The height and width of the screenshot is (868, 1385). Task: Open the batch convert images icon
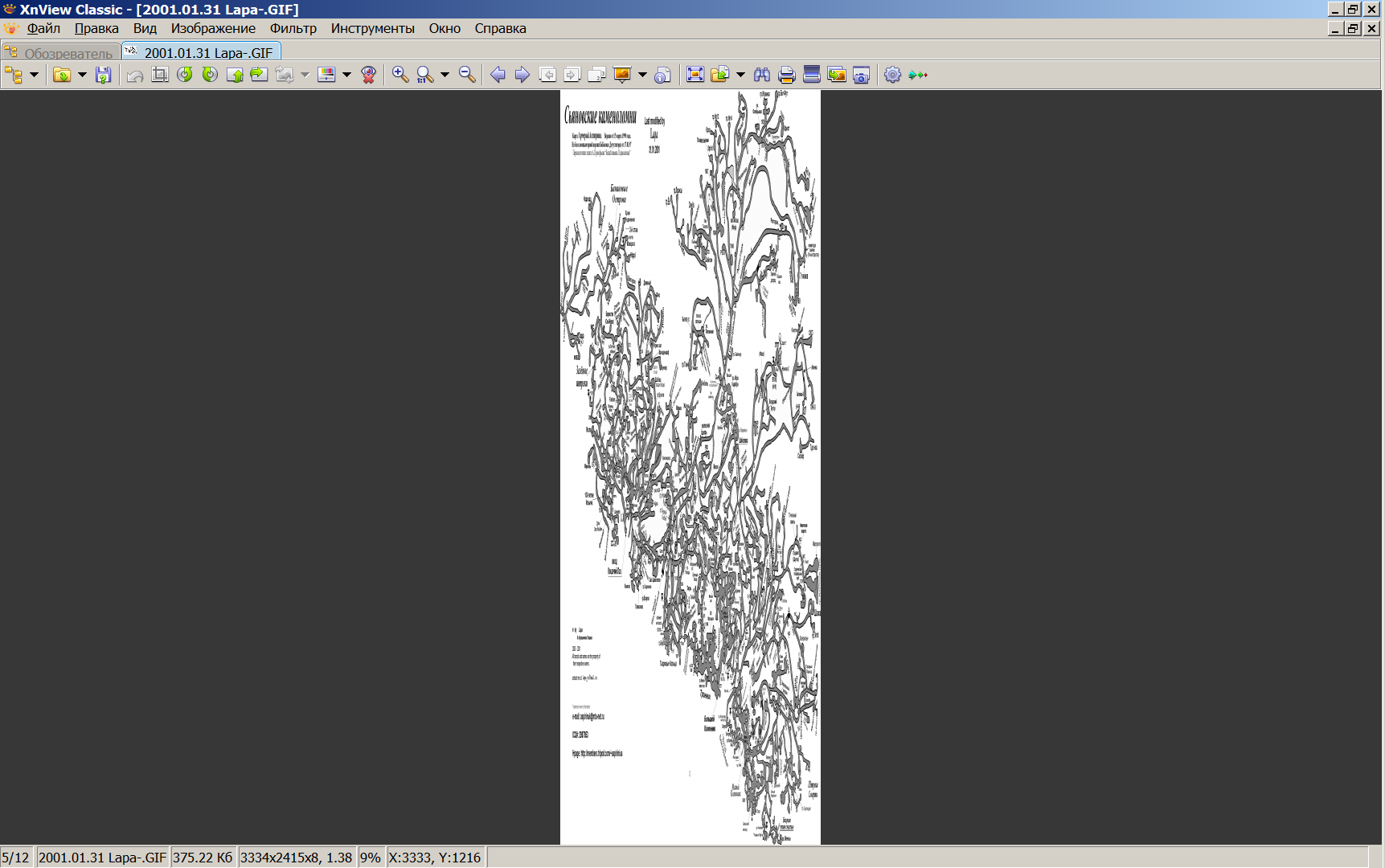(x=837, y=75)
